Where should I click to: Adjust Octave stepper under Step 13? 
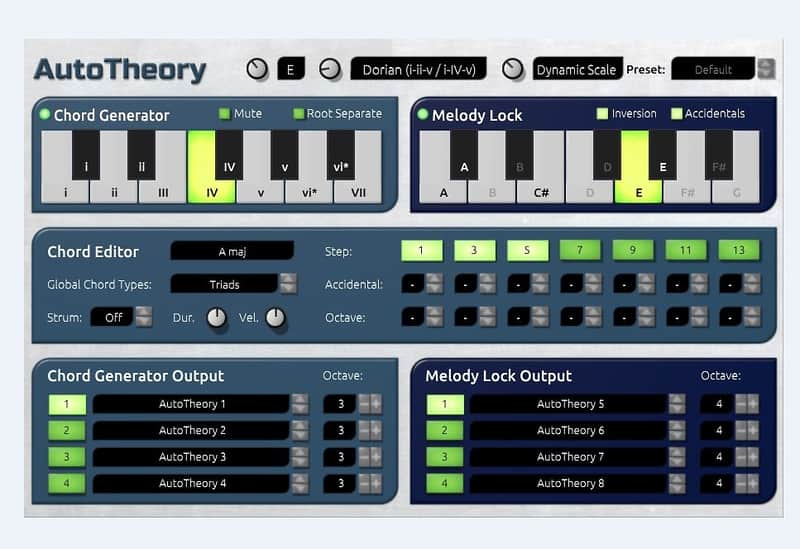pos(752,317)
